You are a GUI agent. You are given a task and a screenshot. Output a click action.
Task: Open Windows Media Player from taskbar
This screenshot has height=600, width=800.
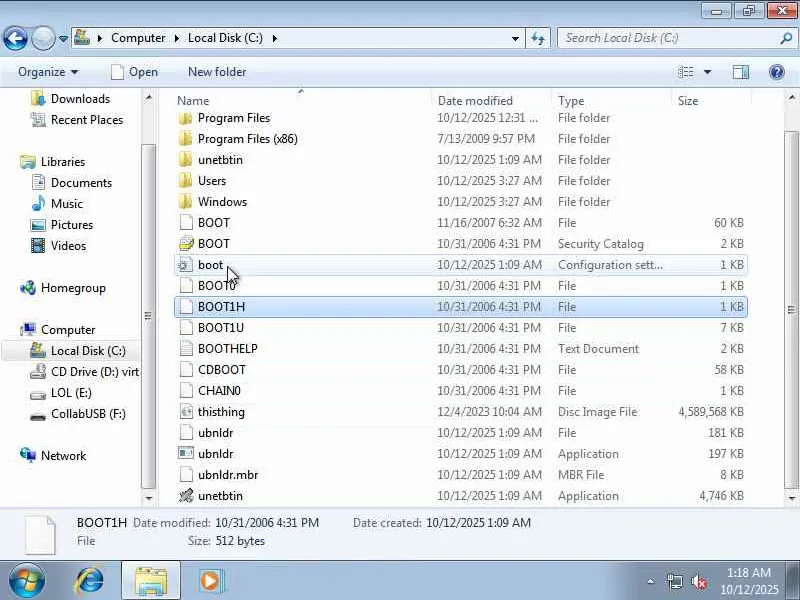pos(210,581)
